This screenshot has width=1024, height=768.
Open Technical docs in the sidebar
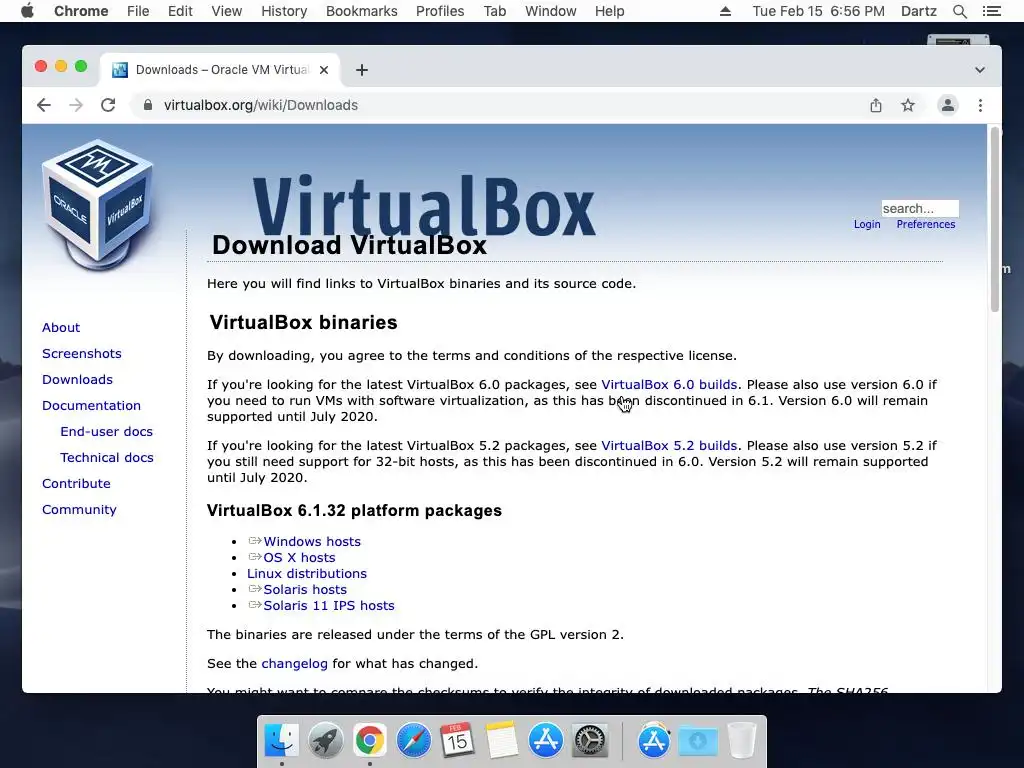click(107, 458)
